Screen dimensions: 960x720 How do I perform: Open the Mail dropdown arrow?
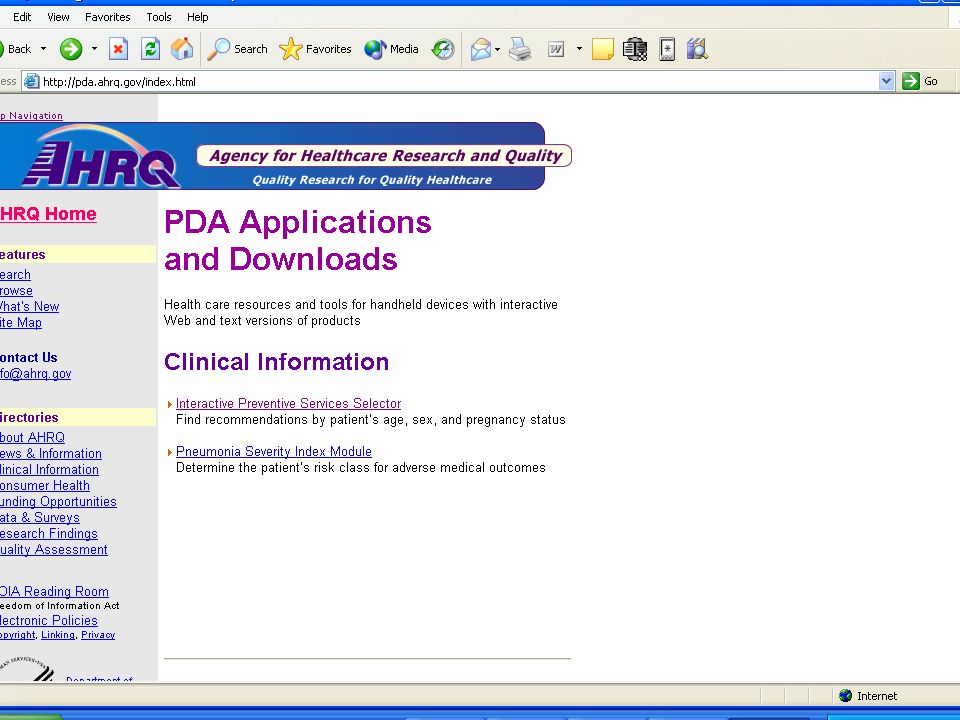click(x=497, y=49)
